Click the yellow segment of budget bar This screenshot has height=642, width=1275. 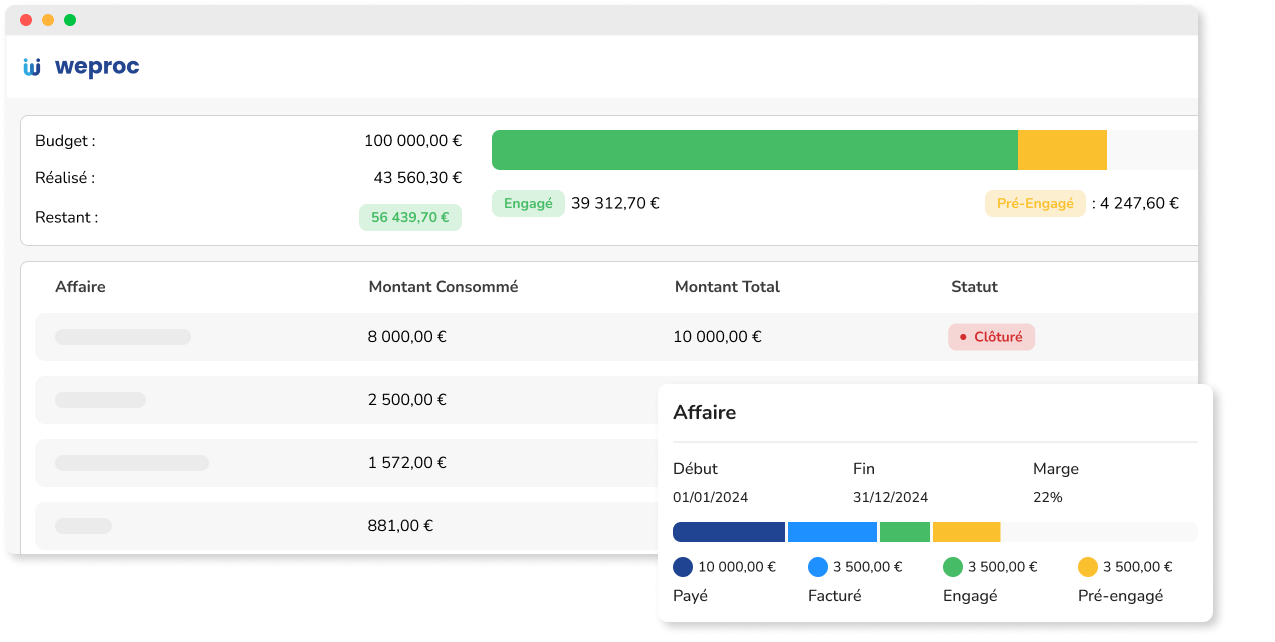1062,150
